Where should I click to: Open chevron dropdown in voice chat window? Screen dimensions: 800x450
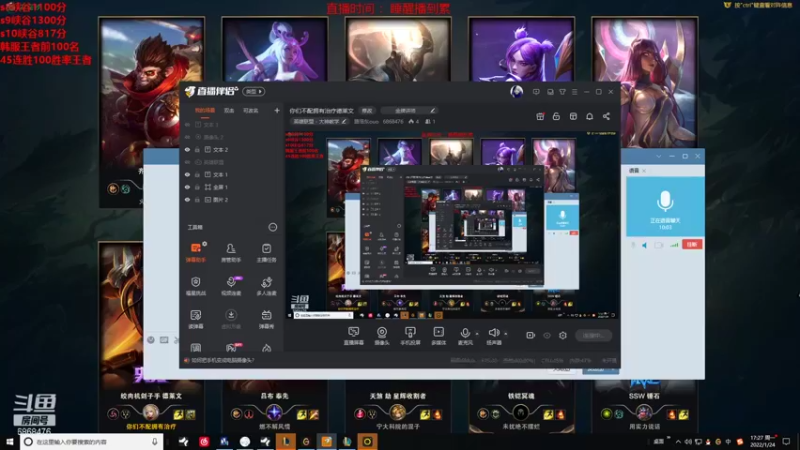(x=659, y=156)
